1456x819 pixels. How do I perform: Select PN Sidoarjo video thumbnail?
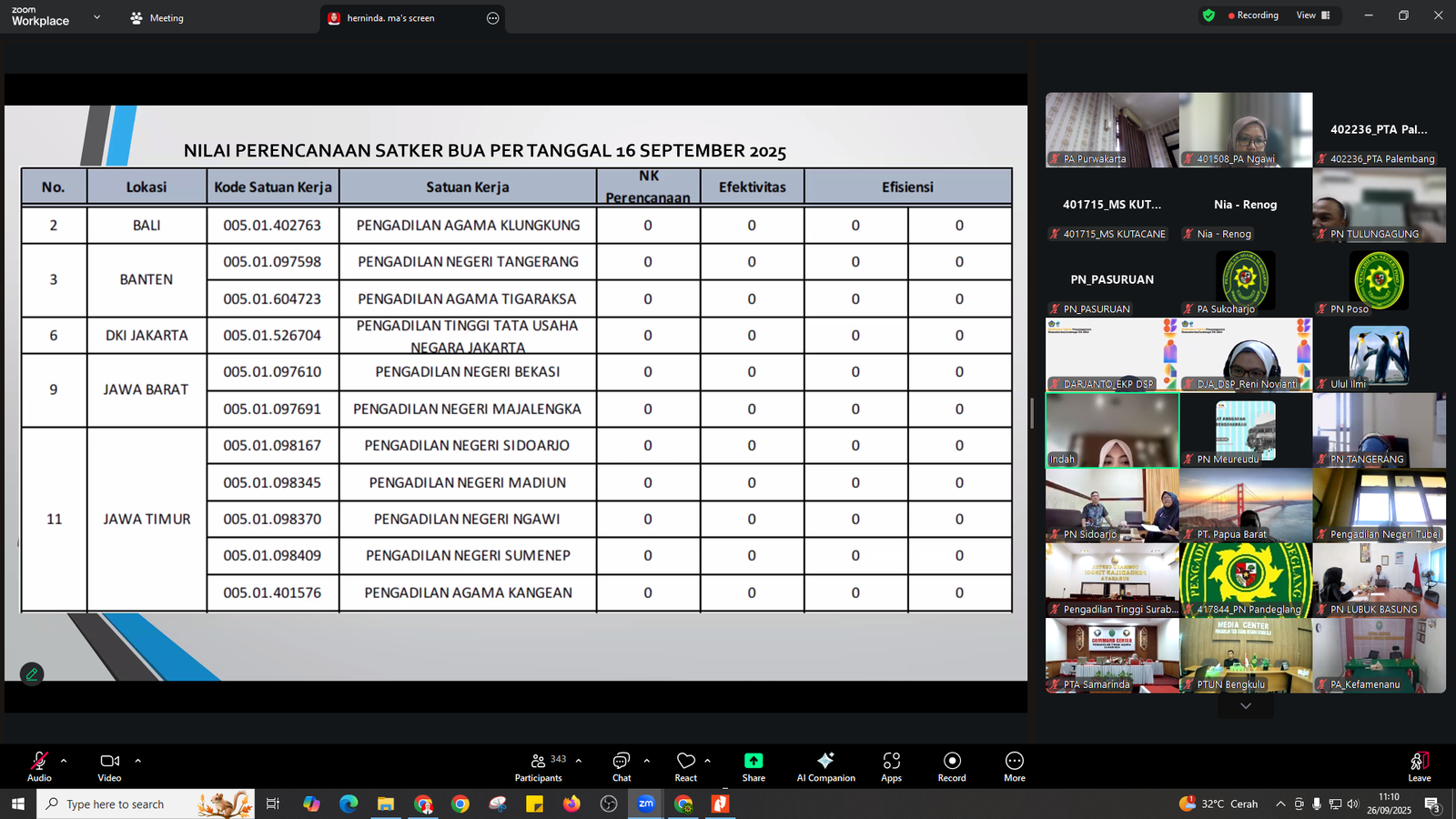tap(1111, 505)
